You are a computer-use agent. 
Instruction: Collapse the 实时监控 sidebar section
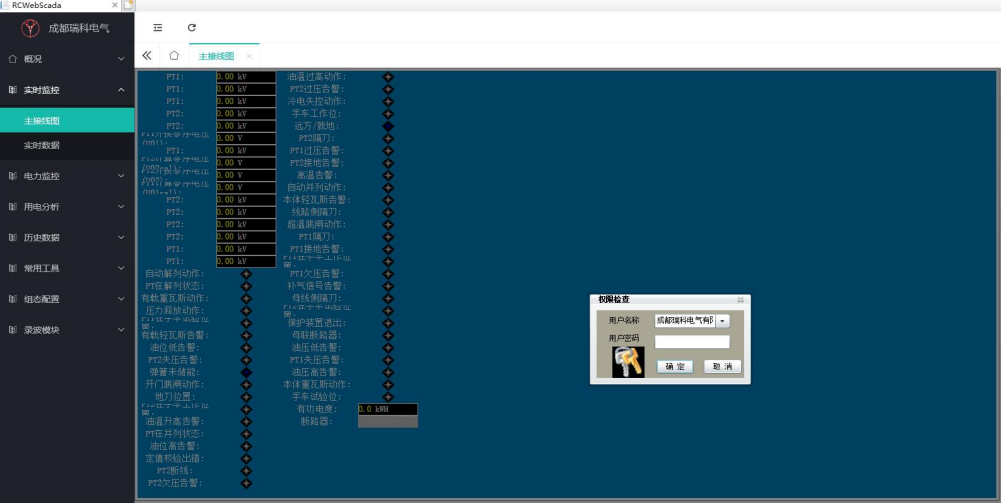[66, 90]
